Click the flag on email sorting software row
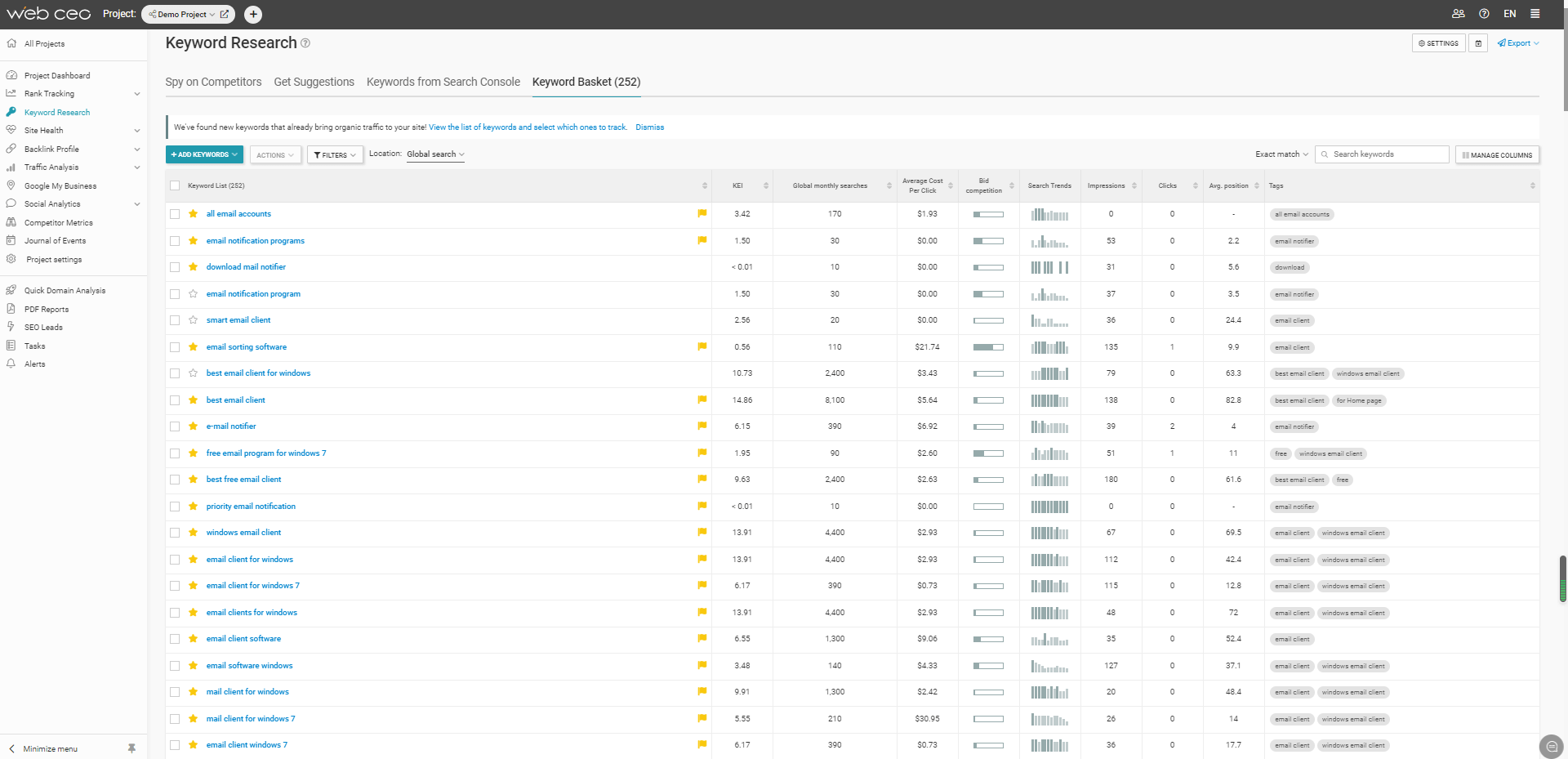This screenshot has width=1568, height=759. pyautogui.click(x=702, y=346)
